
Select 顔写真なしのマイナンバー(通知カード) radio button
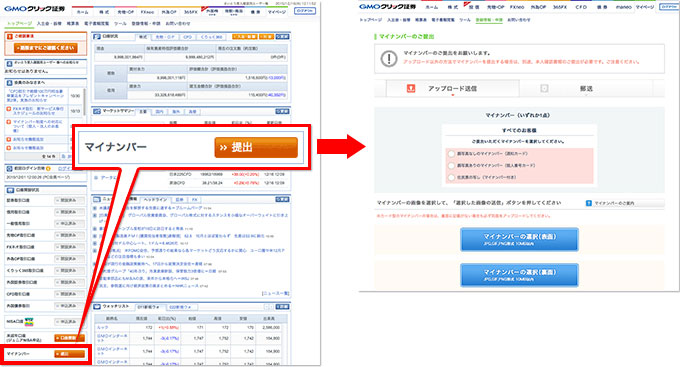[451, 154]
